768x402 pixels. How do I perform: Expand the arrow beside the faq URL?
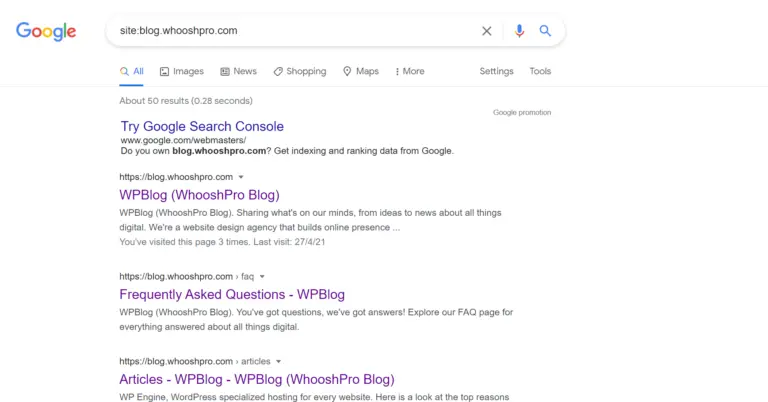coord(263,276)
